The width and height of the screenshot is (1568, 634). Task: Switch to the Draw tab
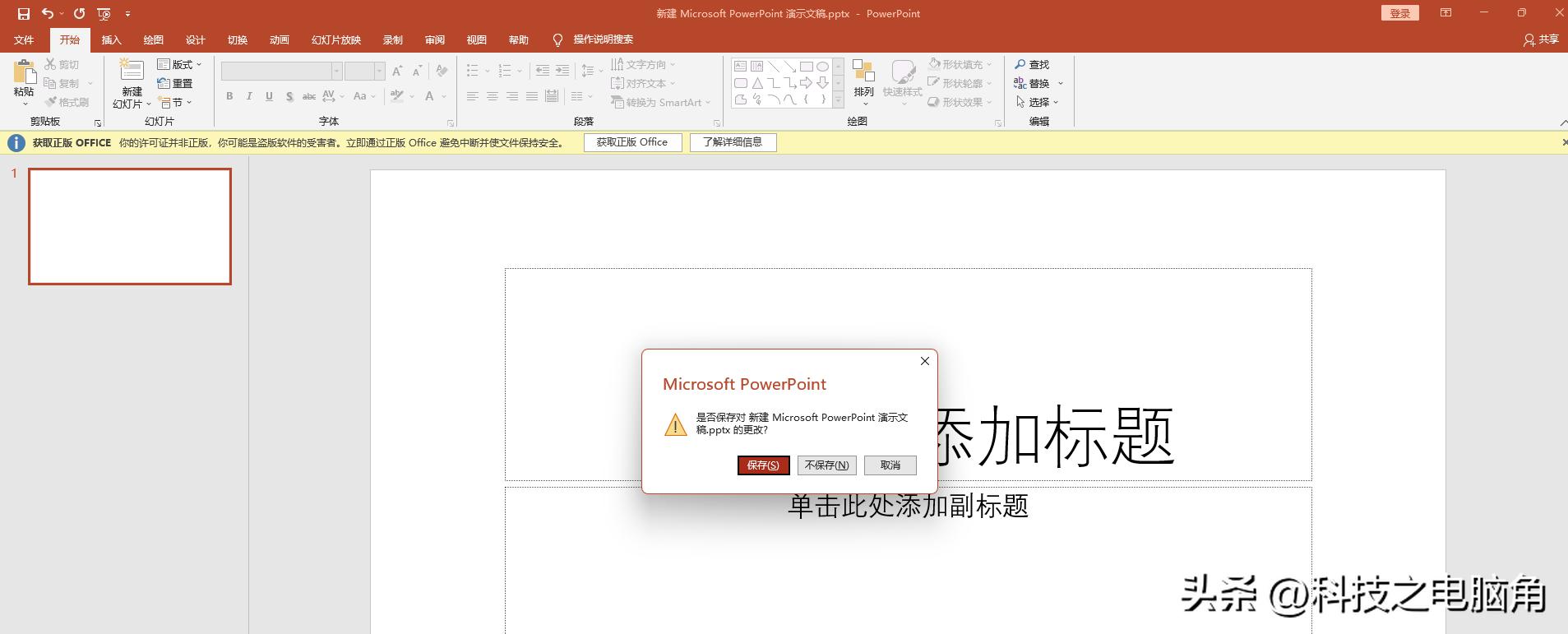point(153,40)
